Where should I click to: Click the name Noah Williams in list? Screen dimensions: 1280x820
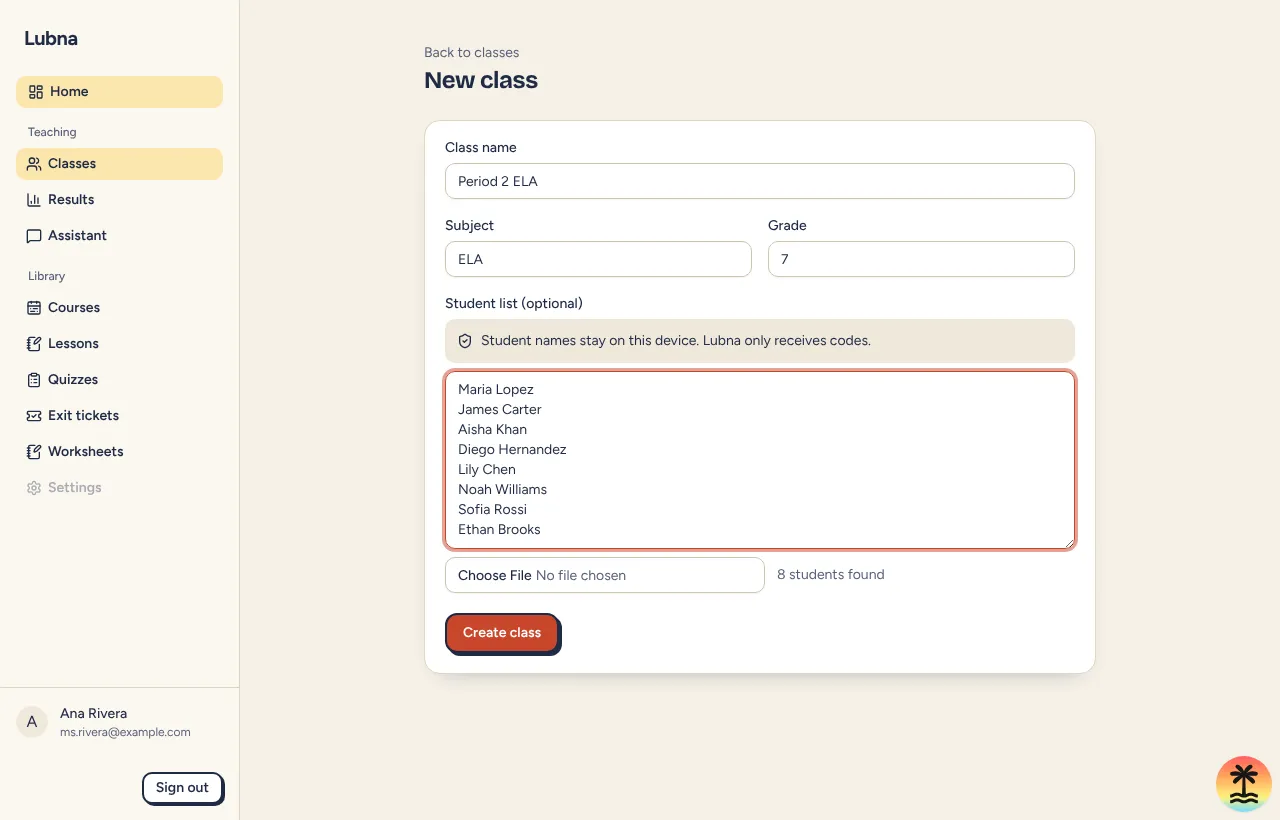[x=502, y=490]
